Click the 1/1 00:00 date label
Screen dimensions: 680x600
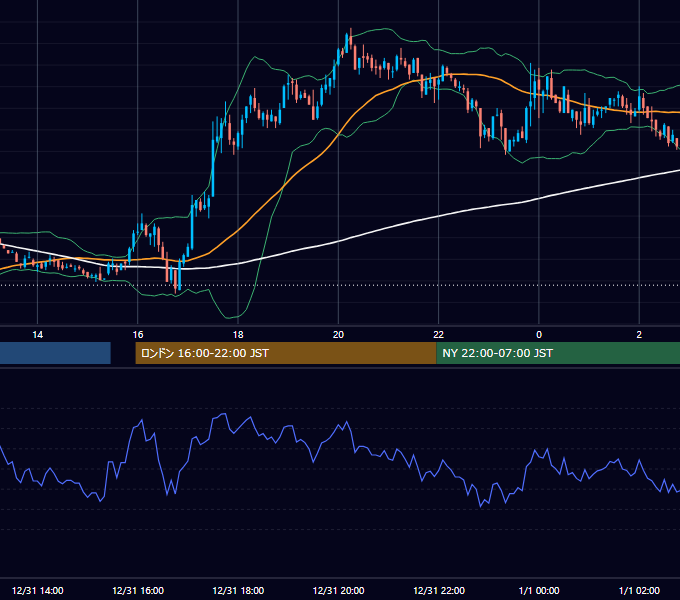(539, 590)
